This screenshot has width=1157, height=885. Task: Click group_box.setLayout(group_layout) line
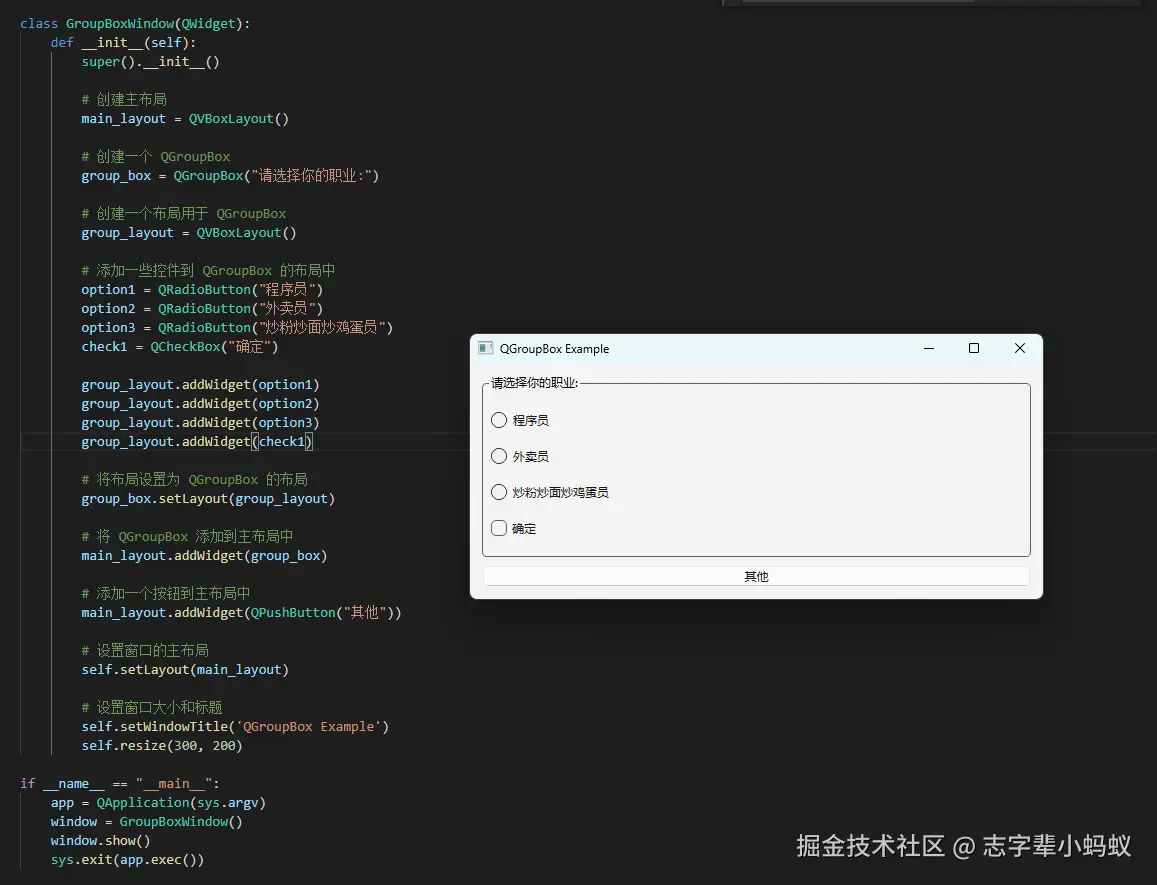click(x=208, y=499)
